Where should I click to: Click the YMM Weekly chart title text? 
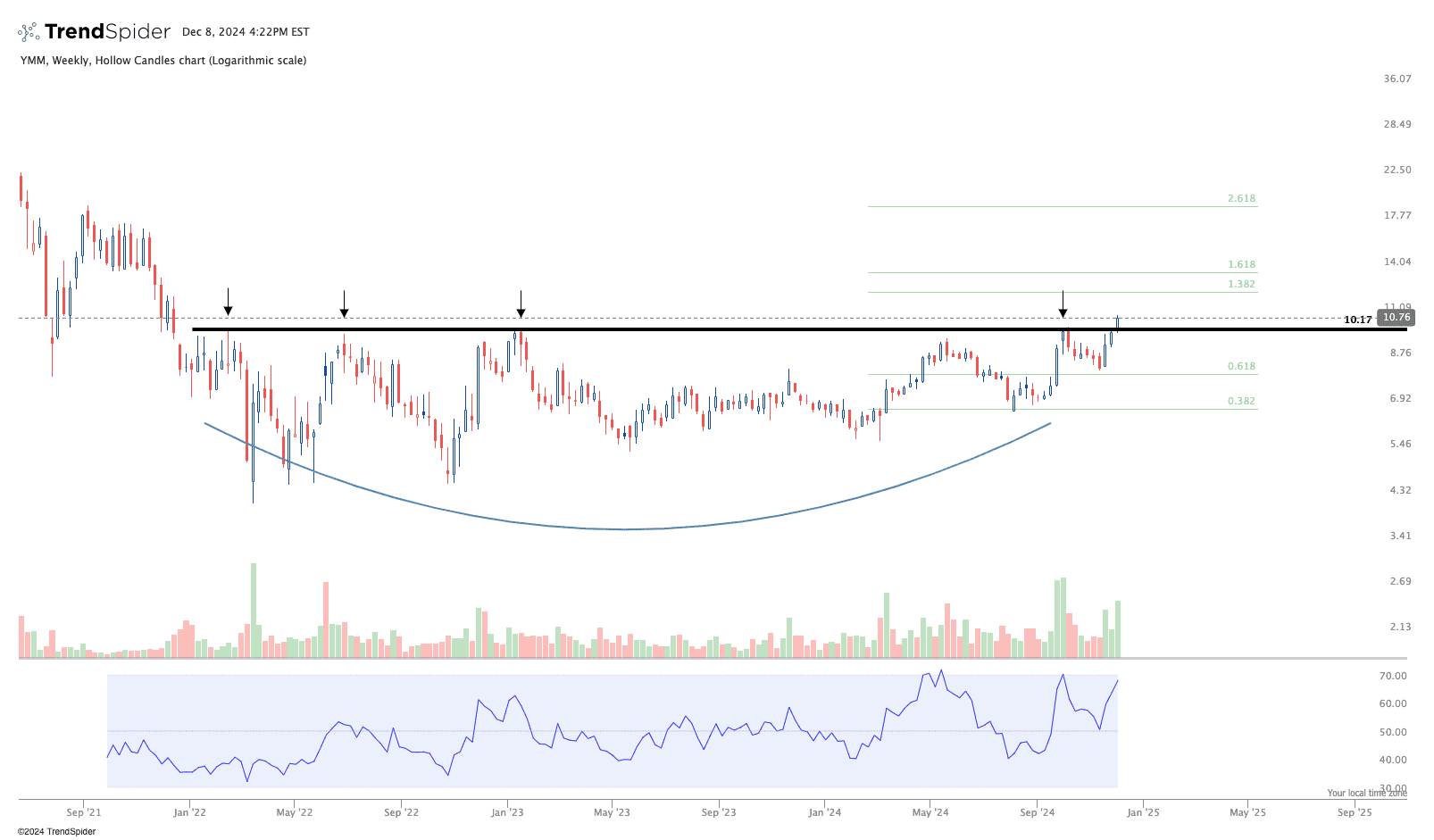pyautogui.click(x=163, y=61)
